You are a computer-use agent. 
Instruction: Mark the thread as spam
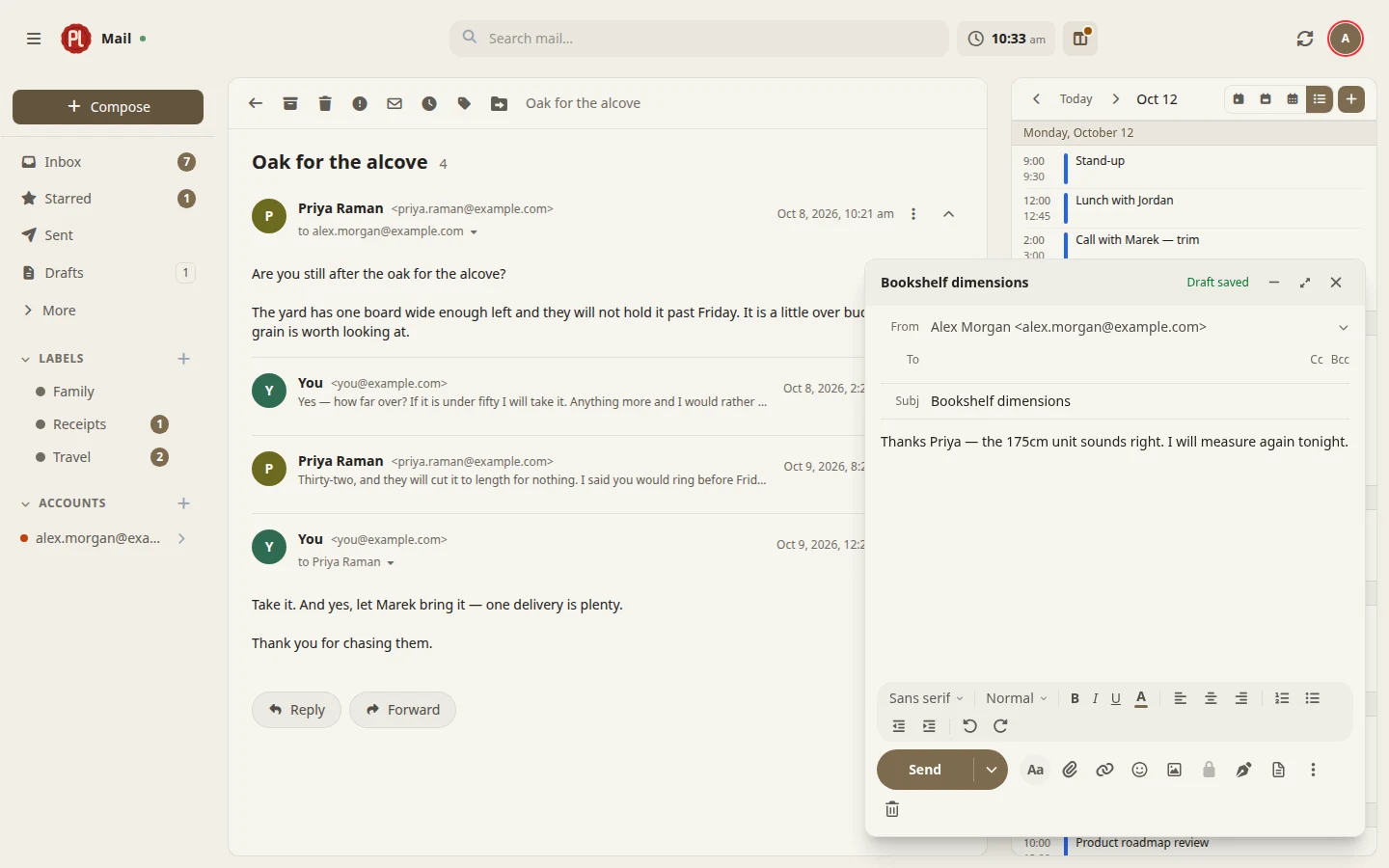click(360, 103)
